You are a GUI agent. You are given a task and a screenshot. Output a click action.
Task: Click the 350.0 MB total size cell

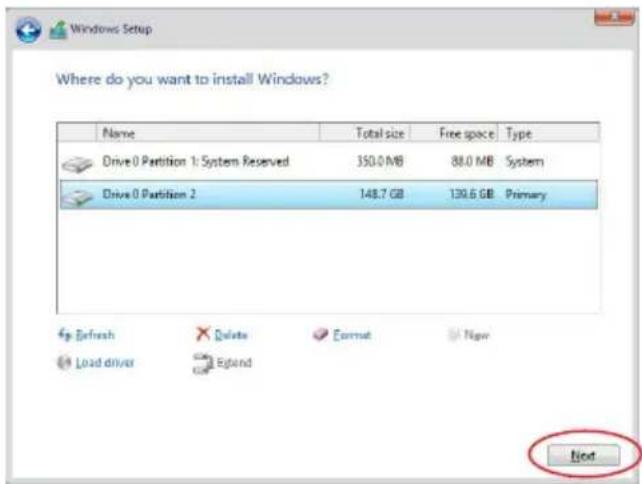(380, 161)
